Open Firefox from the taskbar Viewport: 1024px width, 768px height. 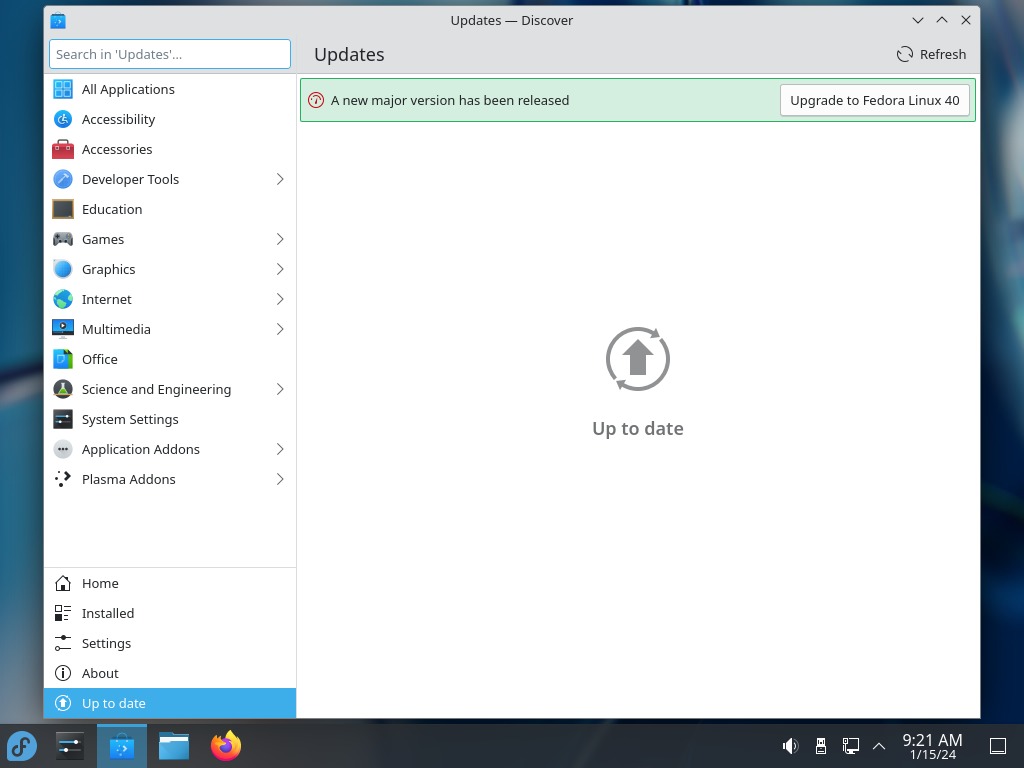click(x=226, y=746)
